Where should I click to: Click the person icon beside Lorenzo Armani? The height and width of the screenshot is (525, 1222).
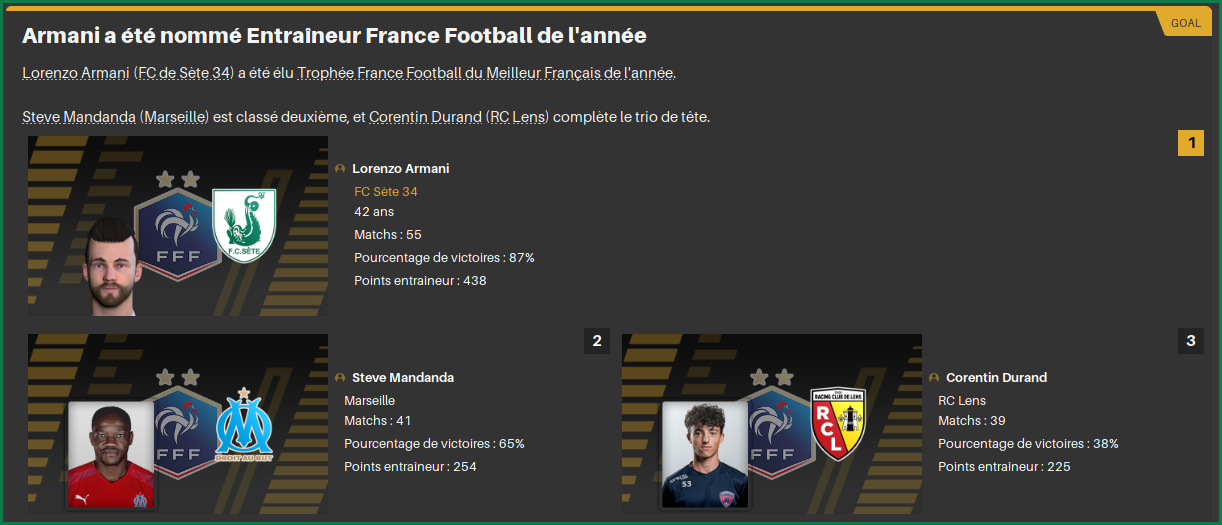click(340, 169)
